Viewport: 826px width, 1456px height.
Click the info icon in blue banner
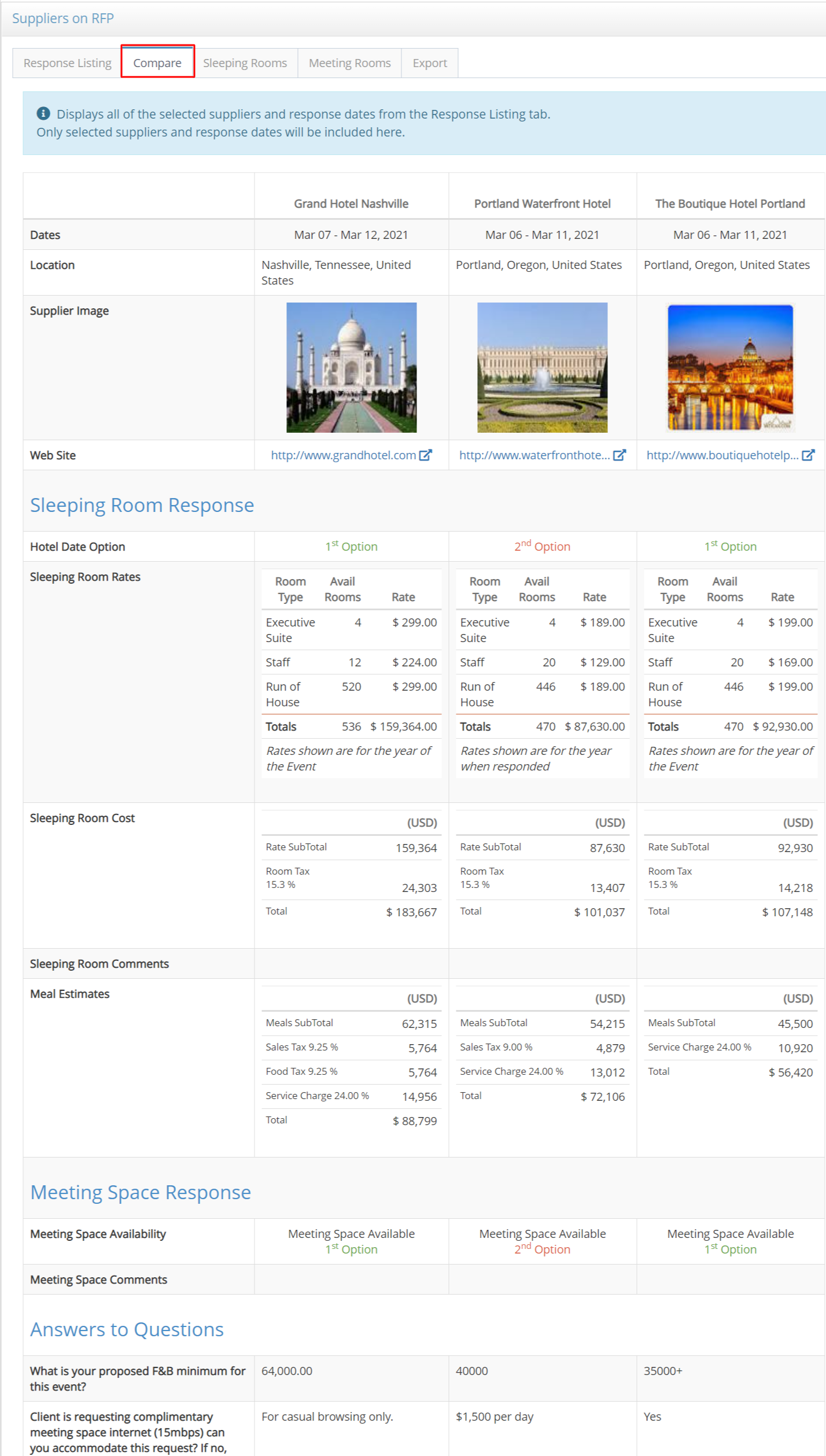[x=43, y=113]
